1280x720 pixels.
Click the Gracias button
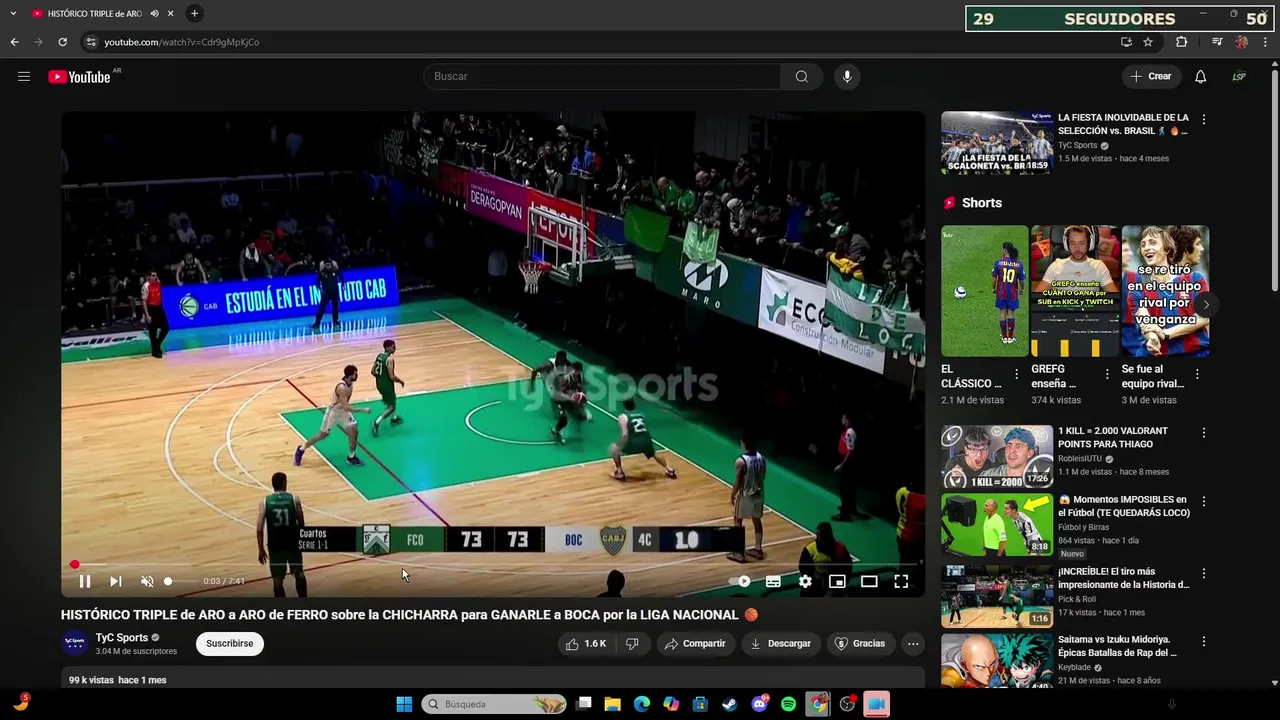tap(860, 644)
